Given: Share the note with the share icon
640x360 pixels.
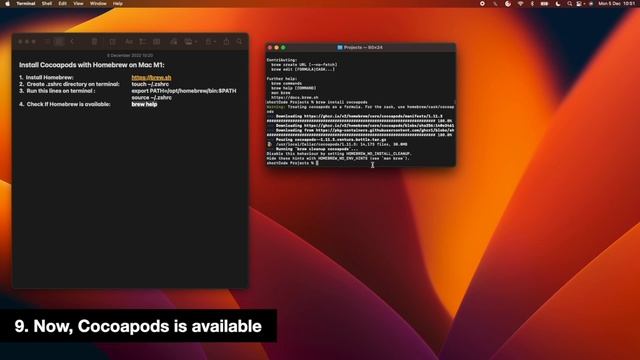Looking at the screenshot, I should click(227, 42).
